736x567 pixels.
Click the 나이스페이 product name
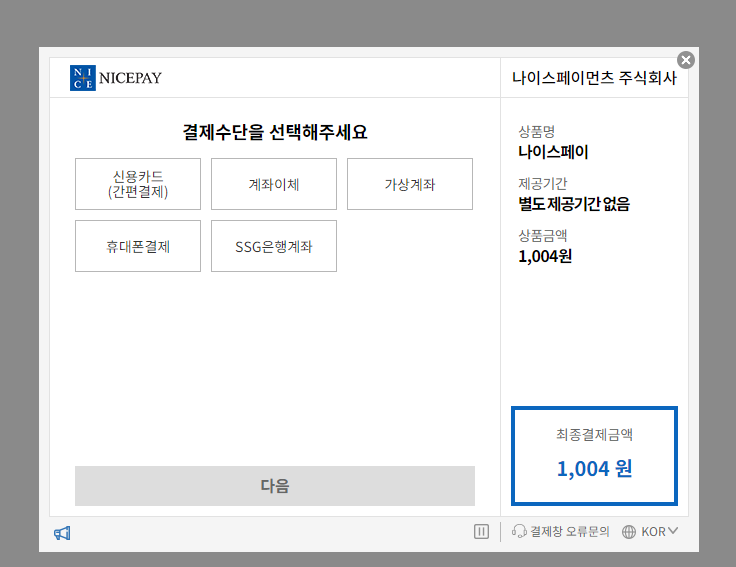[x=553, y=152]
